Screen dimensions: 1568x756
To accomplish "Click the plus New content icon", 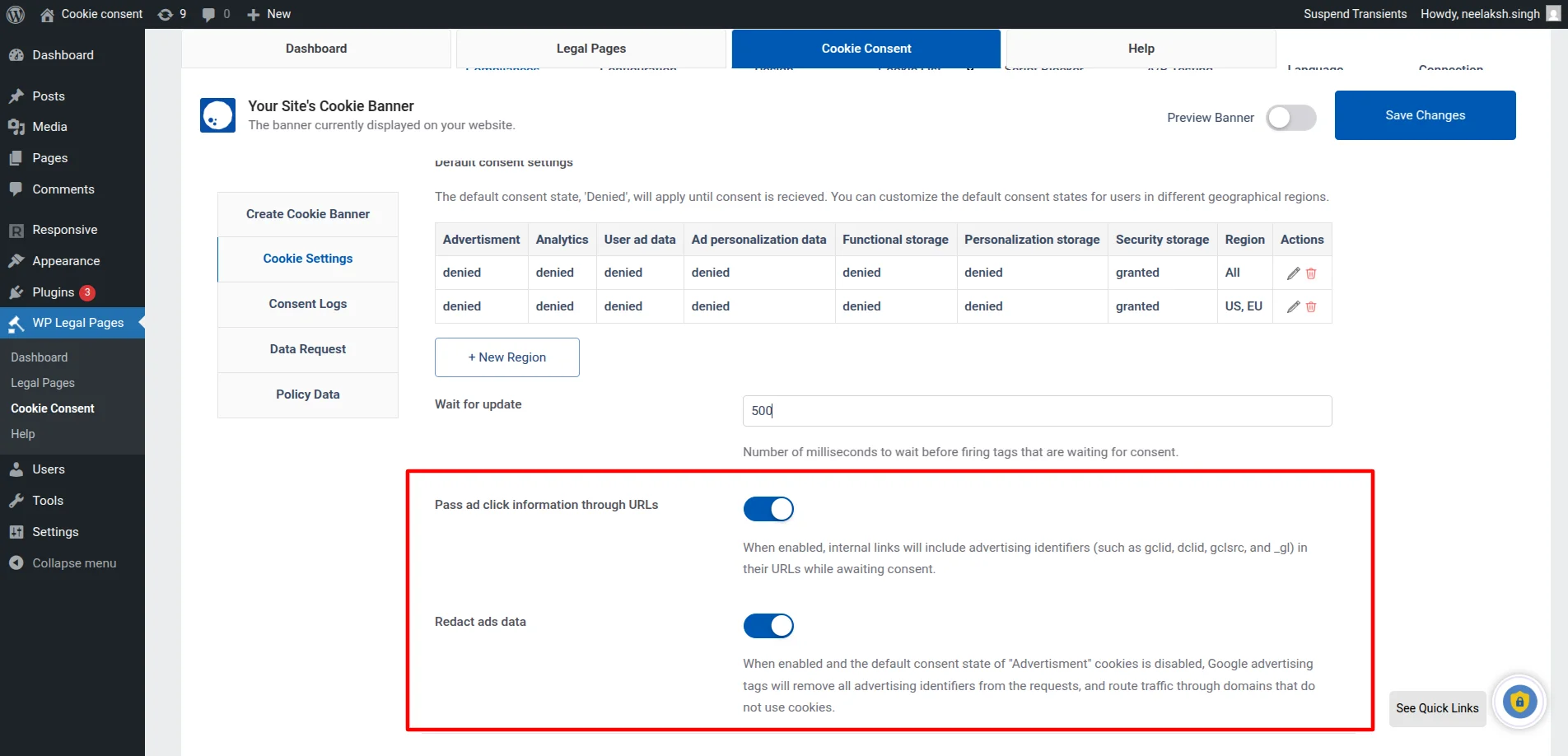I will [254, 14].
